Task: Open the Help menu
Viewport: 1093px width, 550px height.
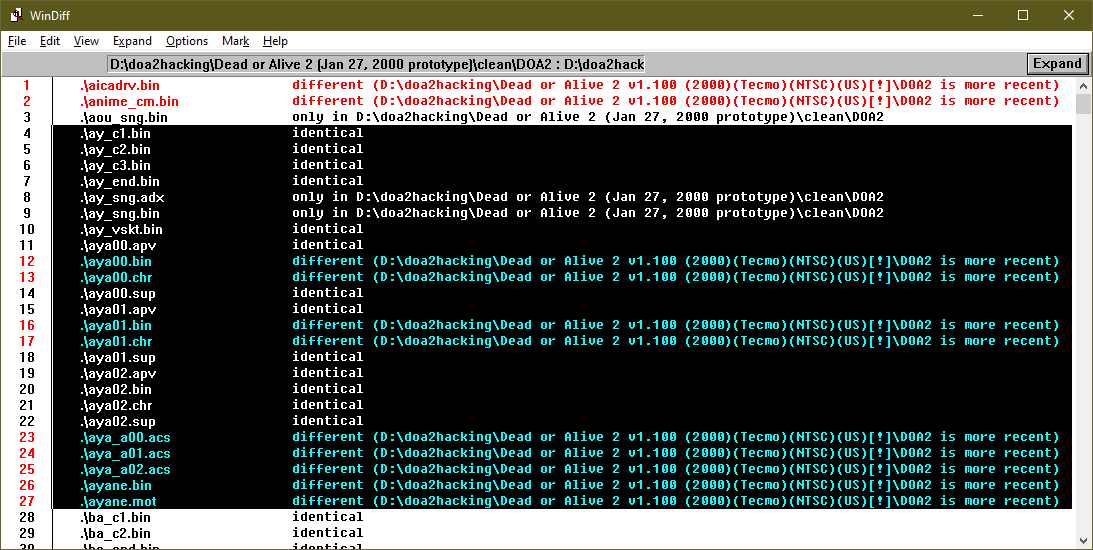Action: [275, 41]
